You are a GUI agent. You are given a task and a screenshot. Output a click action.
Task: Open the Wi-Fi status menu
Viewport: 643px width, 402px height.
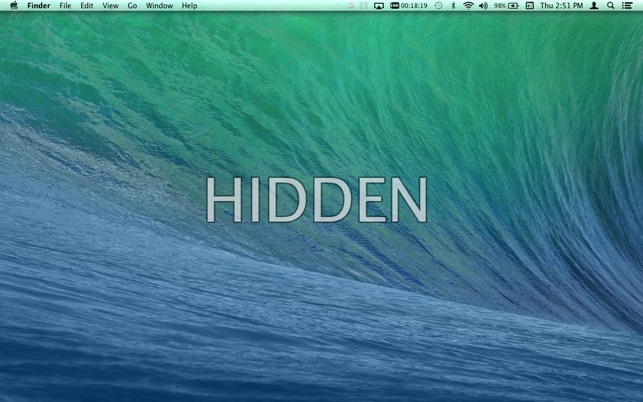pos(468,6)
